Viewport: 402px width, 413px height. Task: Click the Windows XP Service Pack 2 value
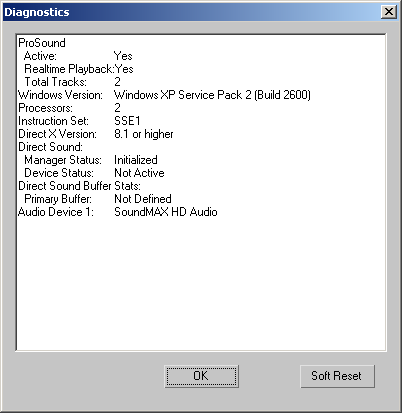(212, 95)
